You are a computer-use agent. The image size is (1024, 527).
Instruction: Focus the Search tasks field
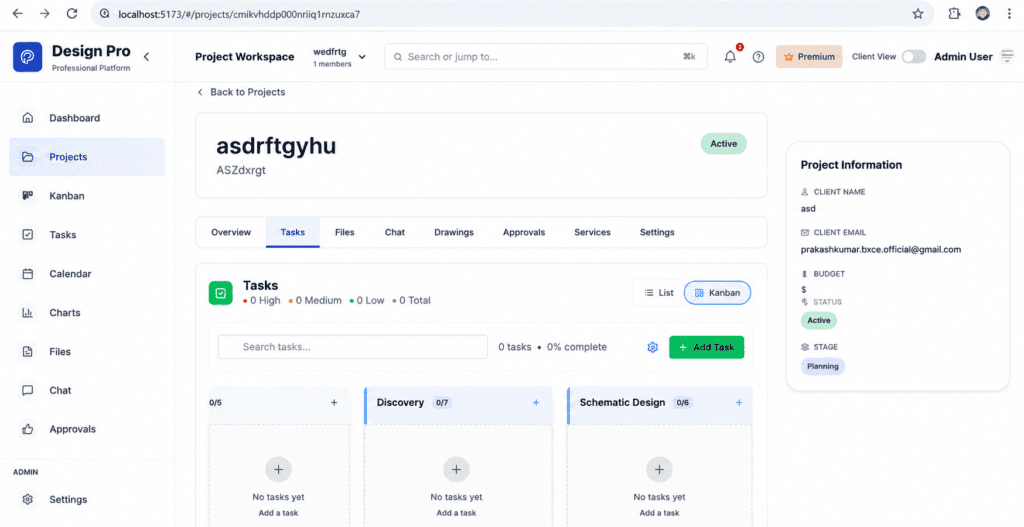click(x=353, y=347)
